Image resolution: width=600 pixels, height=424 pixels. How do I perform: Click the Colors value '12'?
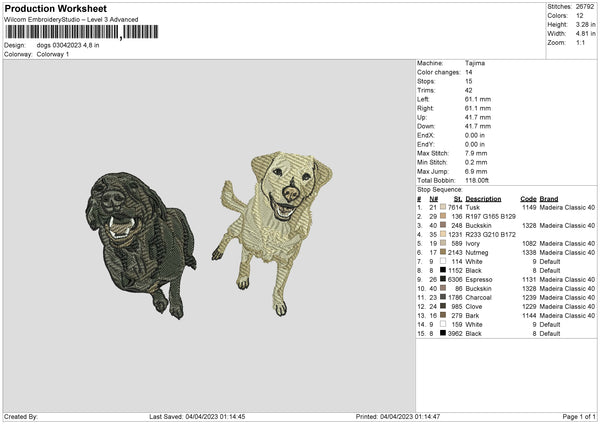pyautogui.click(x=580, y=16)
